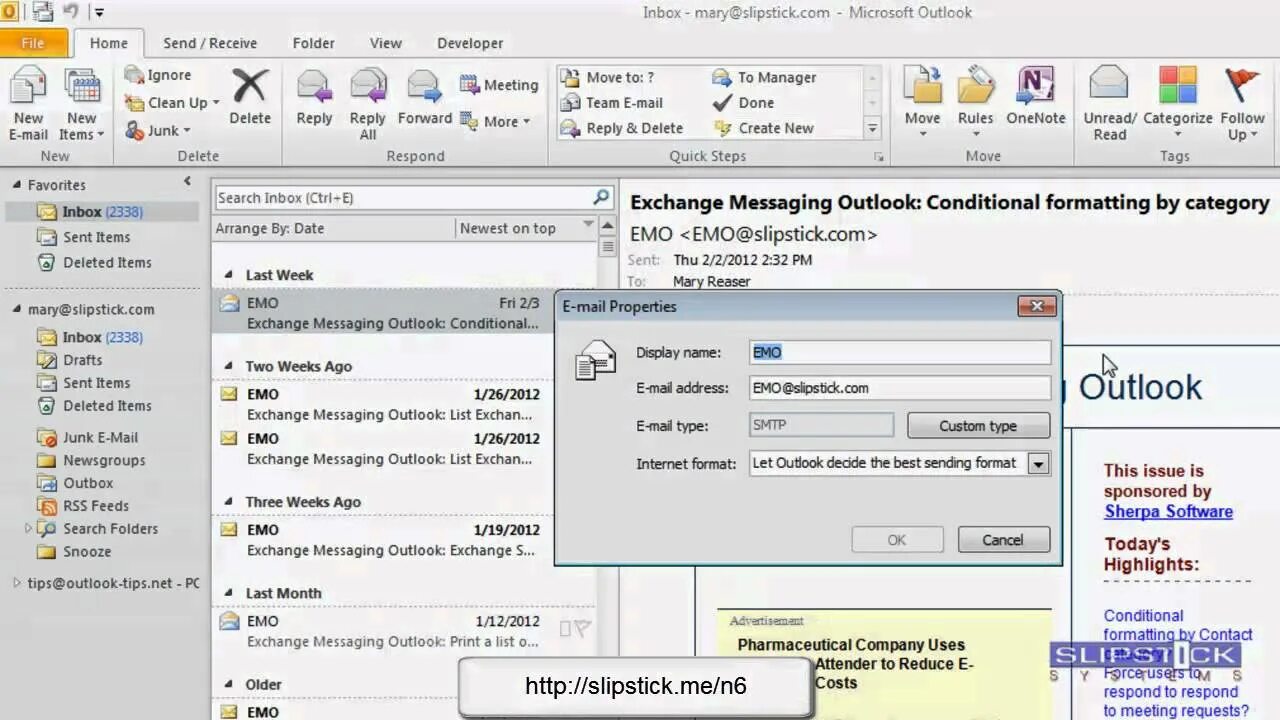
Task: Click the E-mail address field
Action: (x=900, y=388)
